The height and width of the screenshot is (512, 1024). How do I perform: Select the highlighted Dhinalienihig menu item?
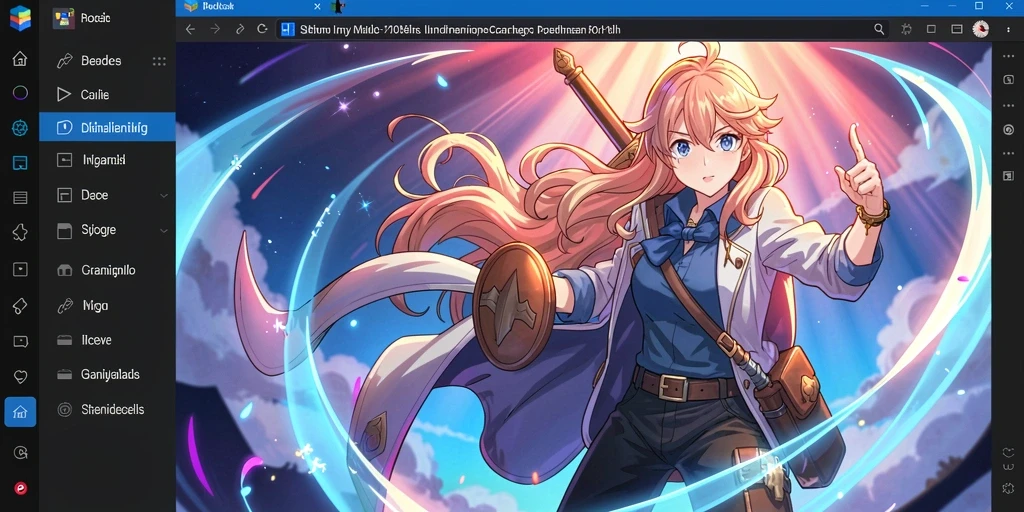coord(107,127)
